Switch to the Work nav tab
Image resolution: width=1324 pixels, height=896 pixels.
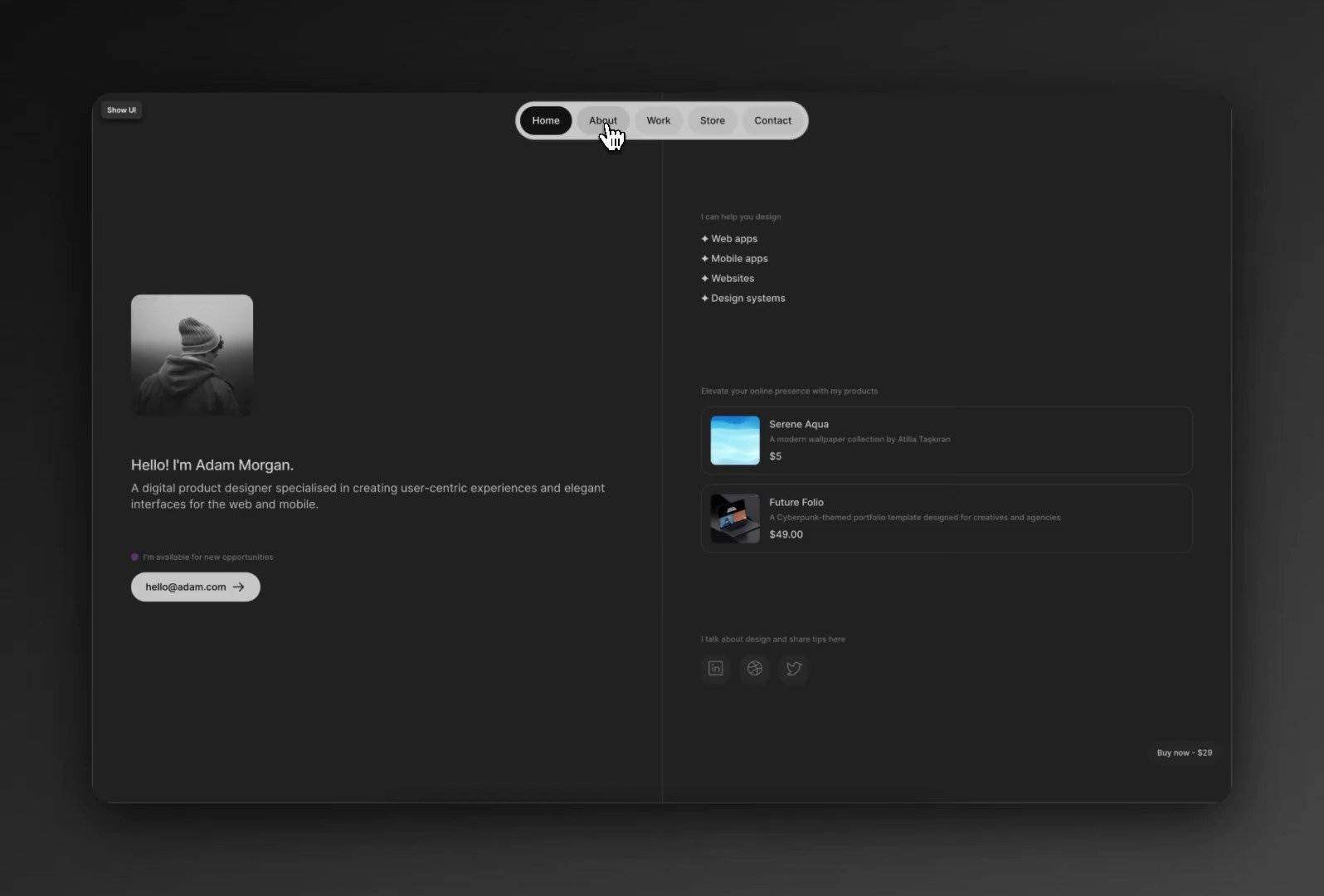[x=659, y=120]
